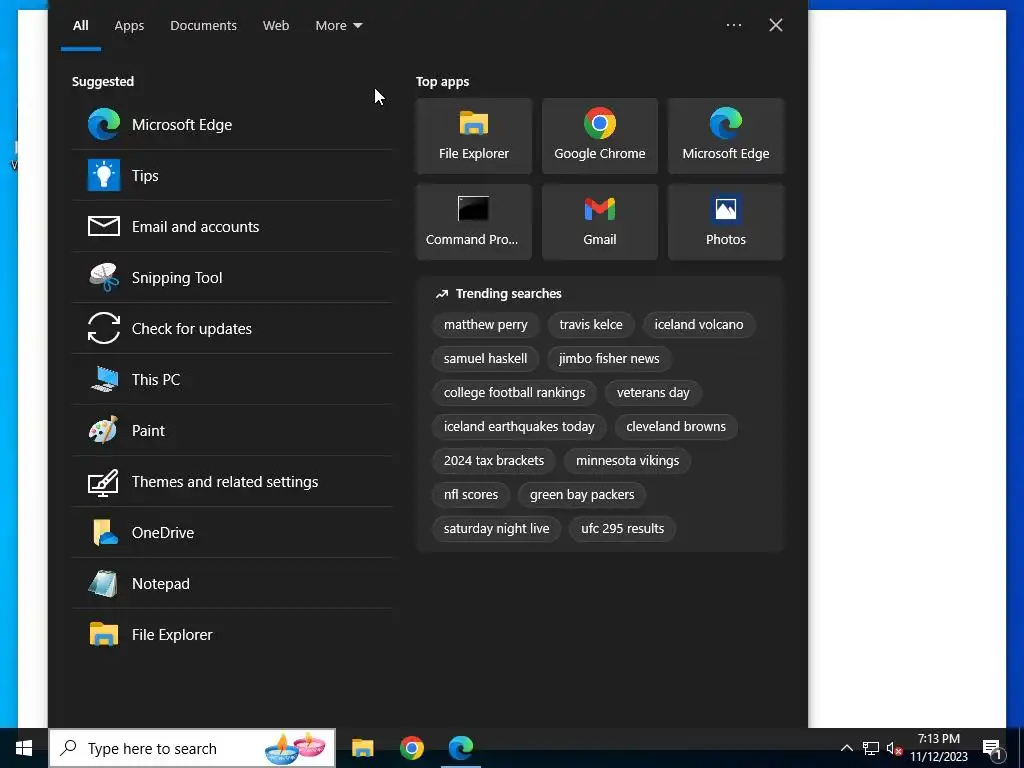
Task: Switch to the Documents tab
Action: click(203, 25)
